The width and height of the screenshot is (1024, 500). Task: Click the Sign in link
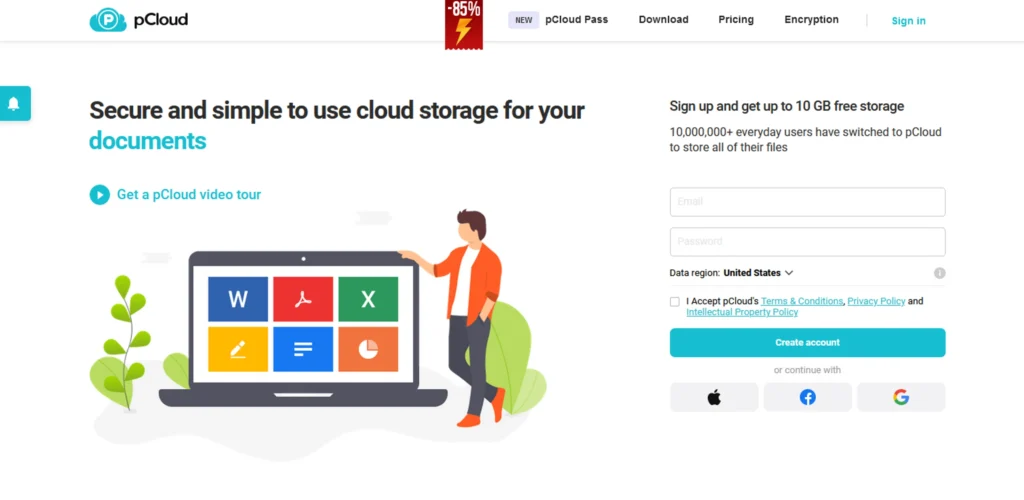tap(908, 21)
